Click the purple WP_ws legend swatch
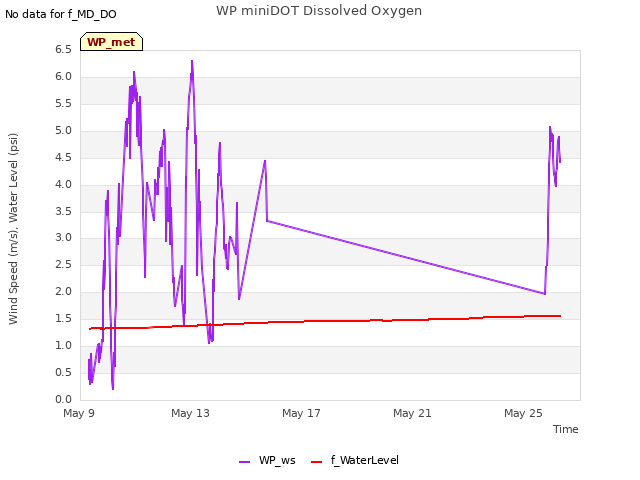This screenshot has height=480, width=640. pyautogui.click(x=244, y=462)
